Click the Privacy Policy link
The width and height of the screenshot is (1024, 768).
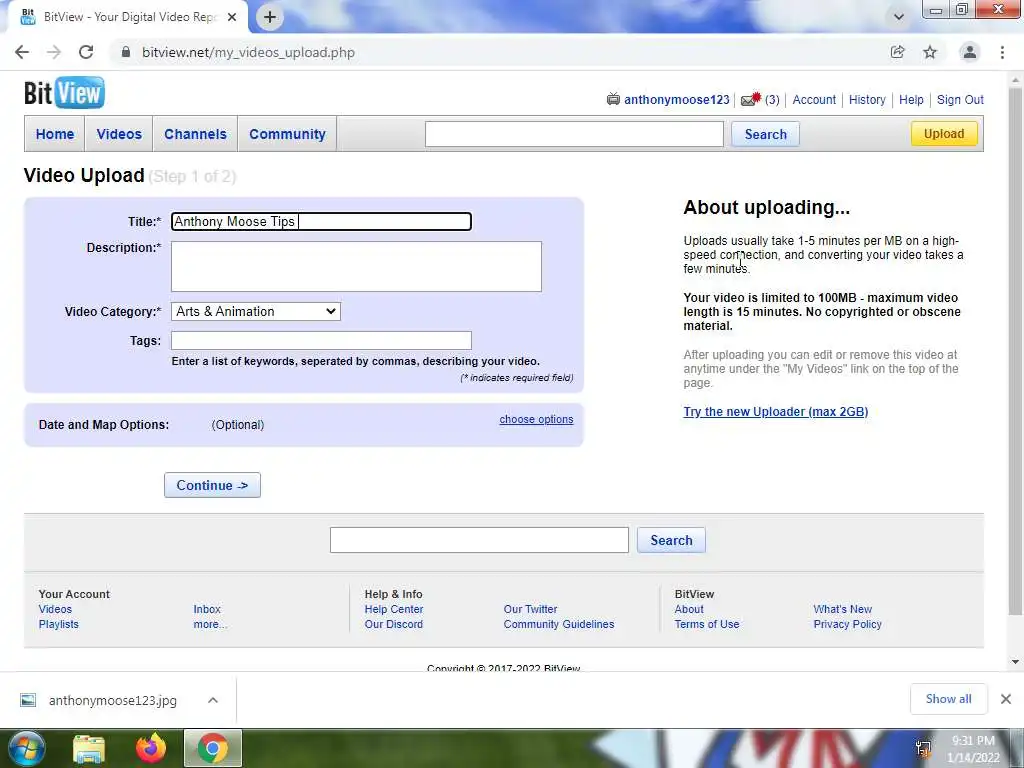(x=848, y=624)
